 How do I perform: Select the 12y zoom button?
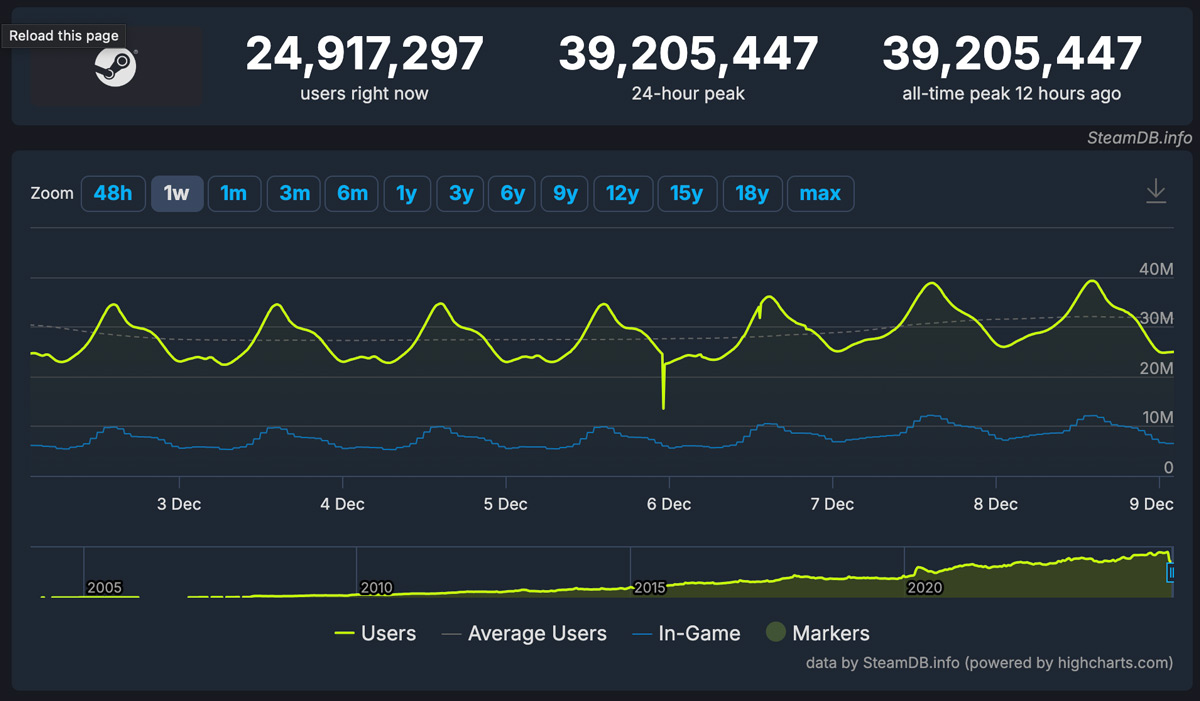click(x=623, y=193)
